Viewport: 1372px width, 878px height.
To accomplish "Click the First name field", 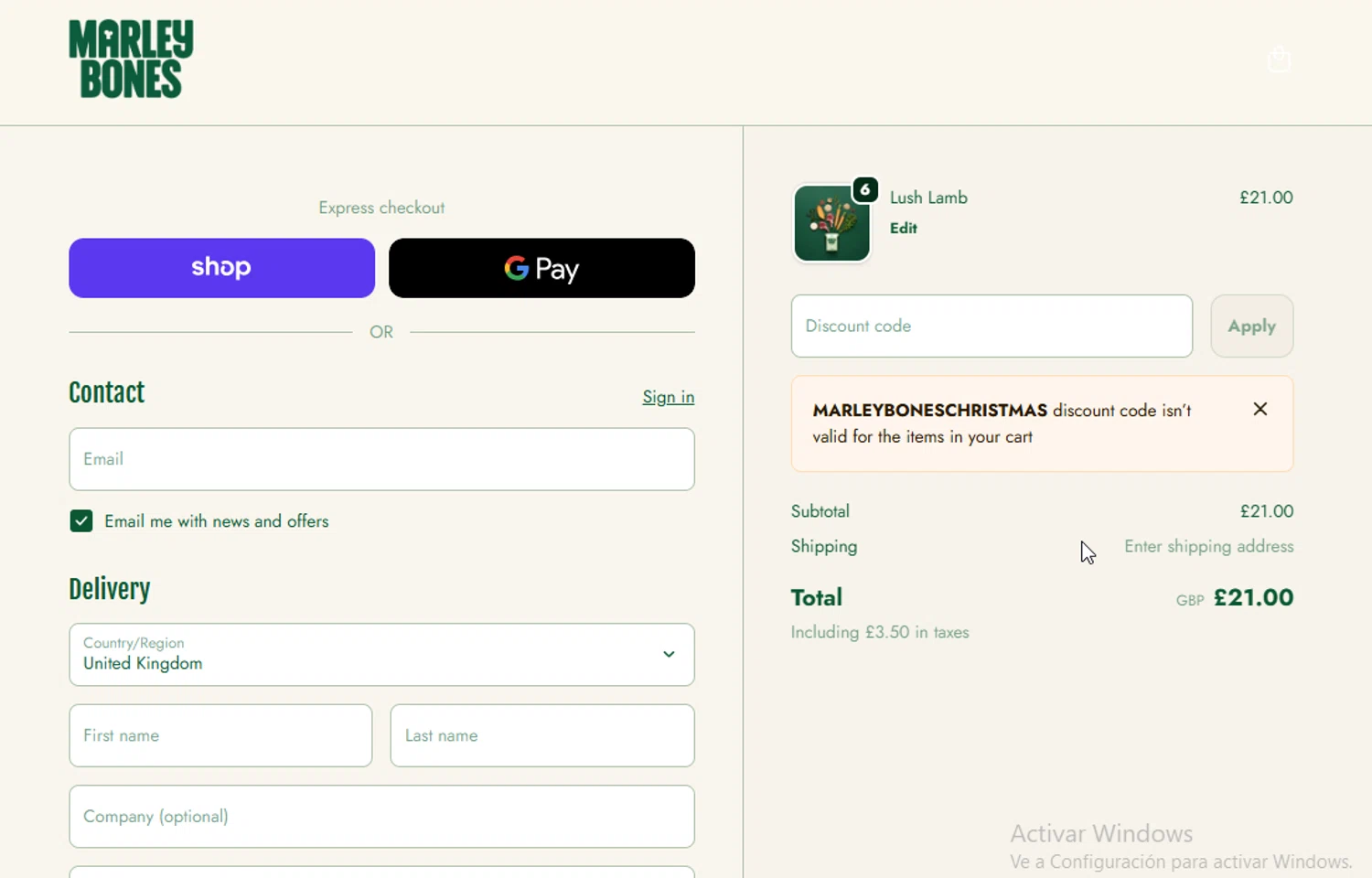I will [220, 735].
